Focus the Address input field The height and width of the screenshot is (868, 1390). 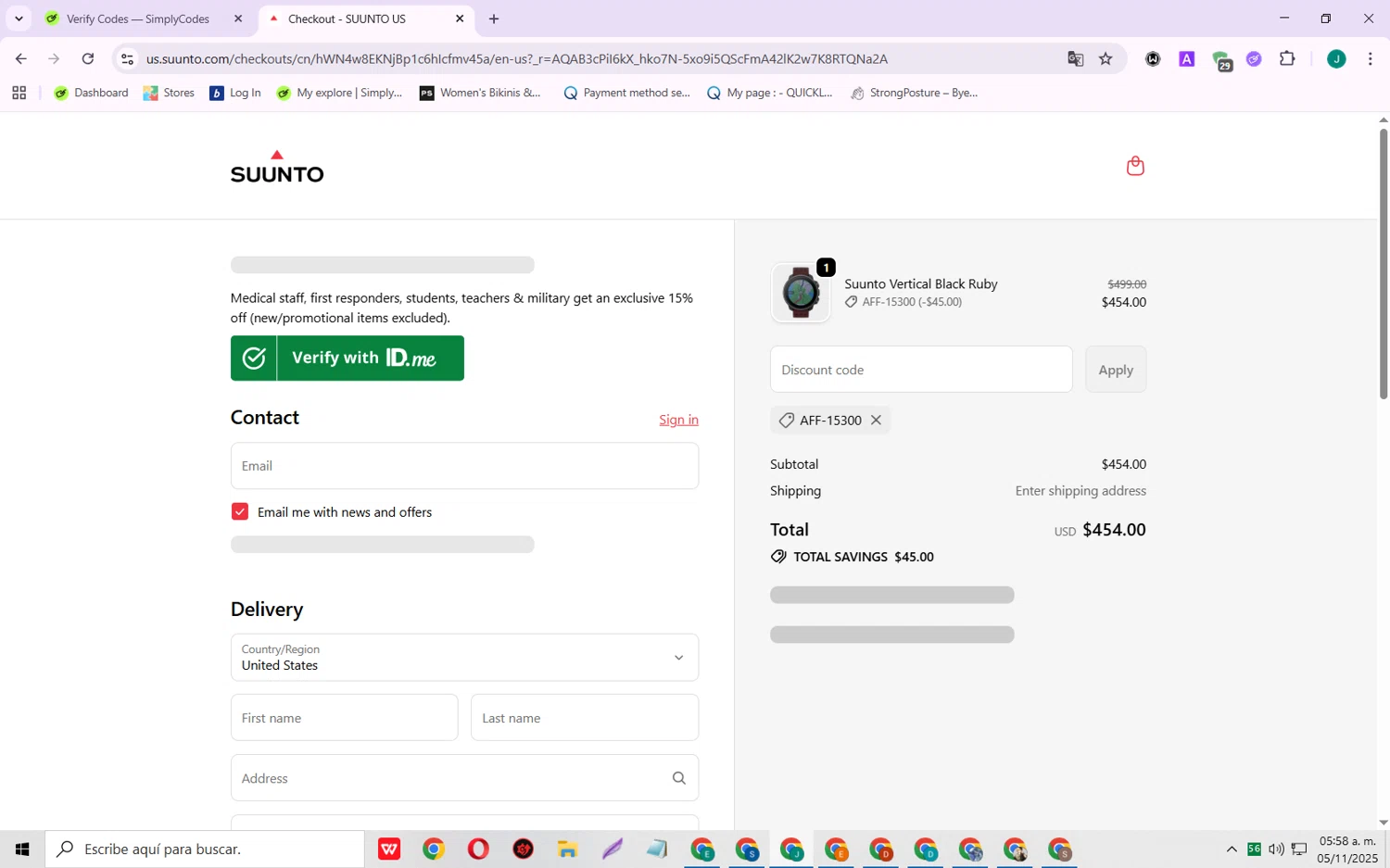coord(464,778)
